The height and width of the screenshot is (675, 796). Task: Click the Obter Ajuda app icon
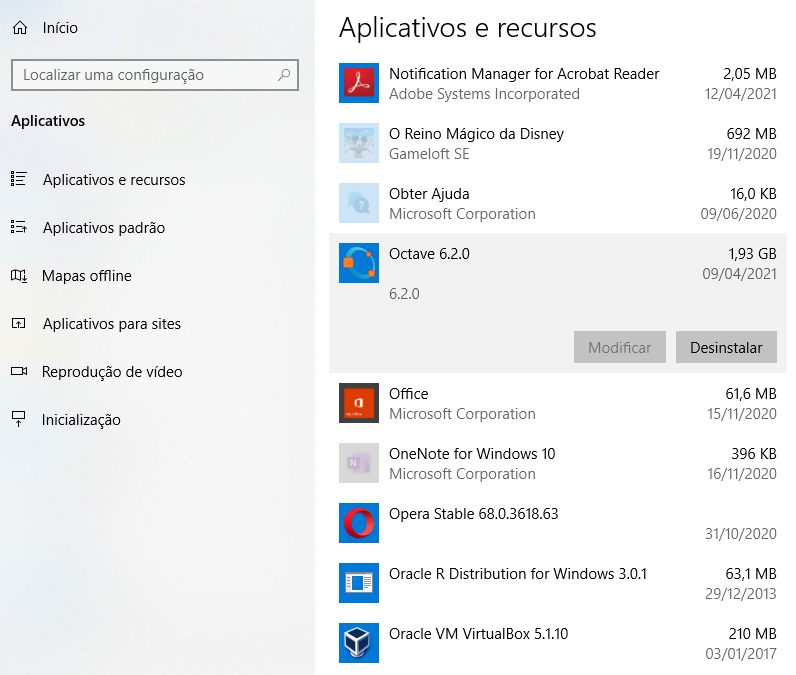359,203
